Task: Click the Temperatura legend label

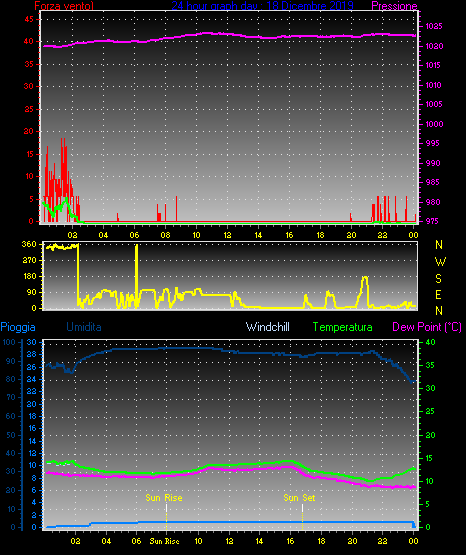Action: (342, 327)
